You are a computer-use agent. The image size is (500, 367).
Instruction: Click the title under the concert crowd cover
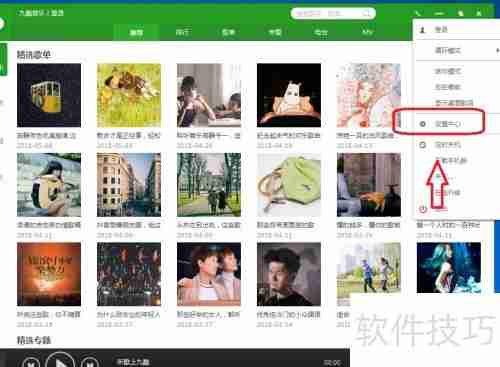(x=129, y=314)
